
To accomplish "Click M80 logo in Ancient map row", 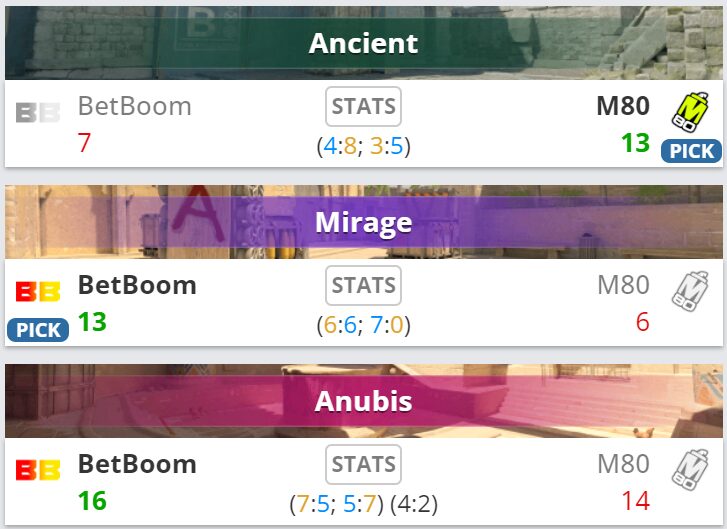I will pos(689,111).
